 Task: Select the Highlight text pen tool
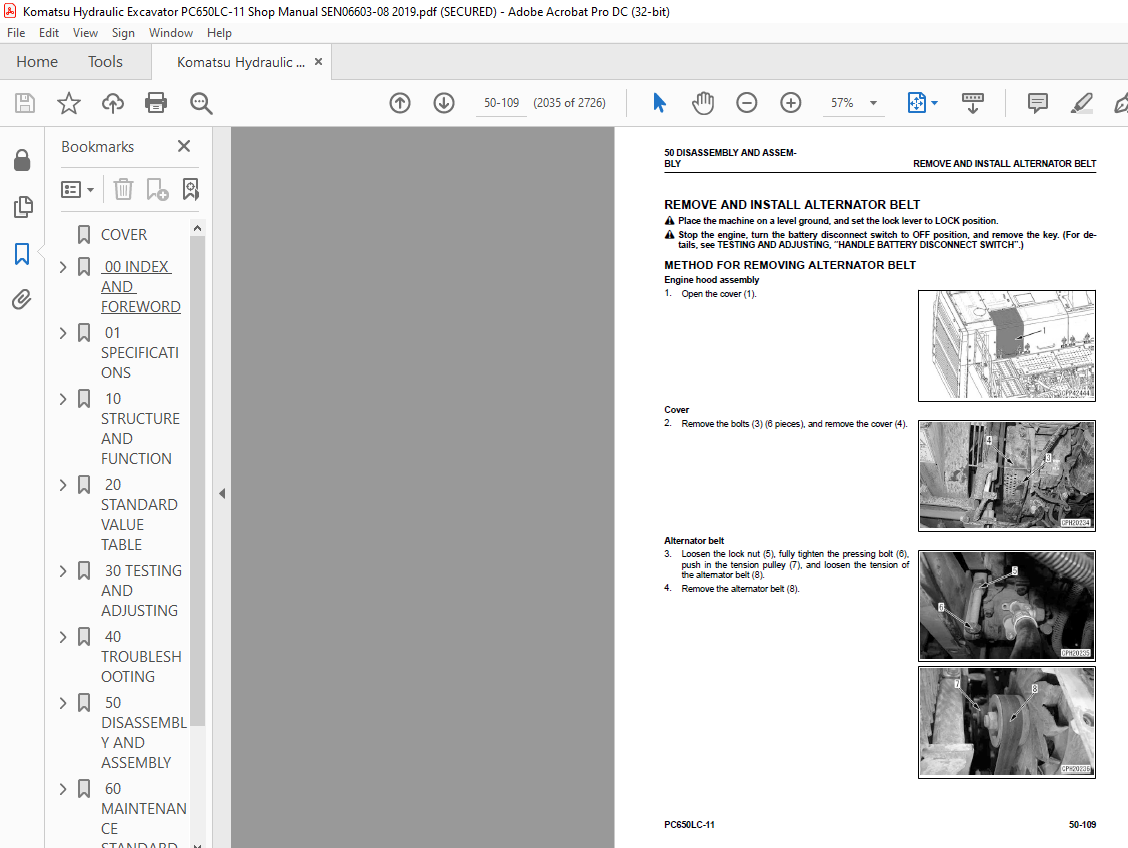(1081, 103)
